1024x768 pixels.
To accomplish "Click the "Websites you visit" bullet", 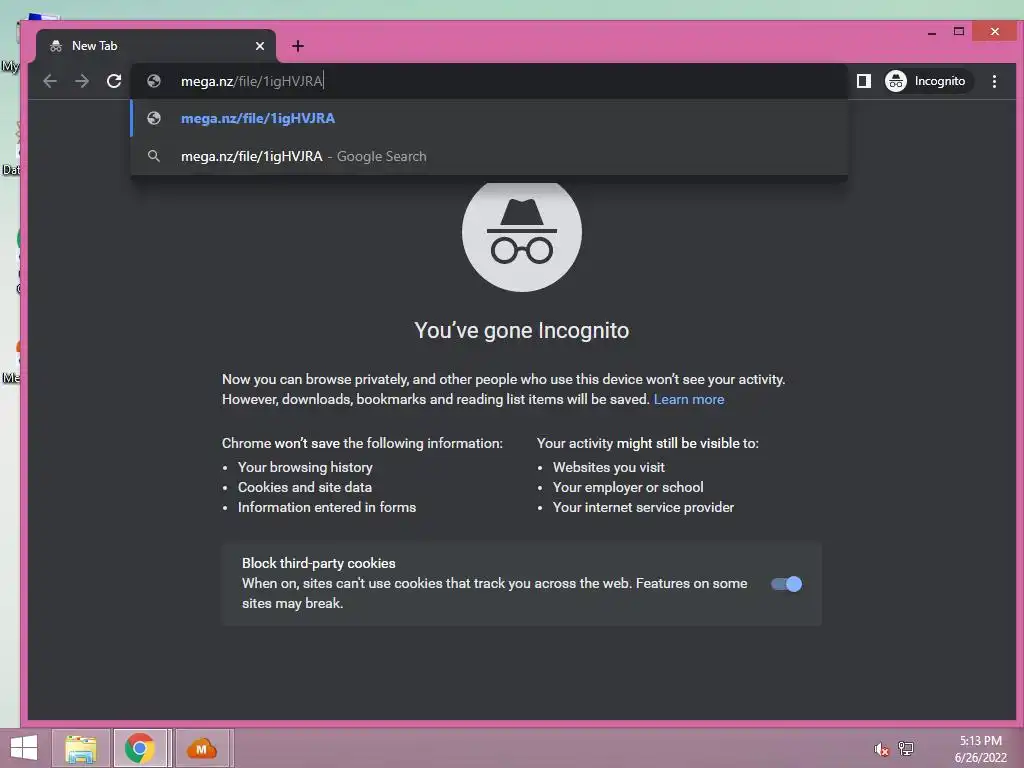I will coord(609,467).
